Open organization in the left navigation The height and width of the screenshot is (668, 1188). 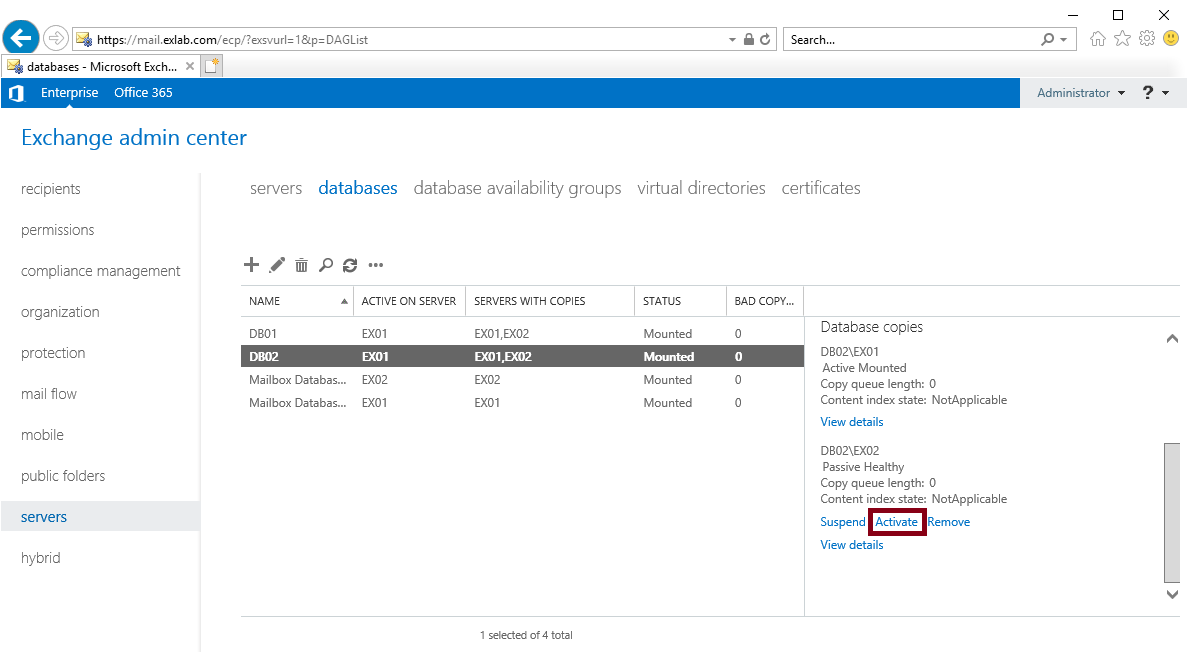60,311
